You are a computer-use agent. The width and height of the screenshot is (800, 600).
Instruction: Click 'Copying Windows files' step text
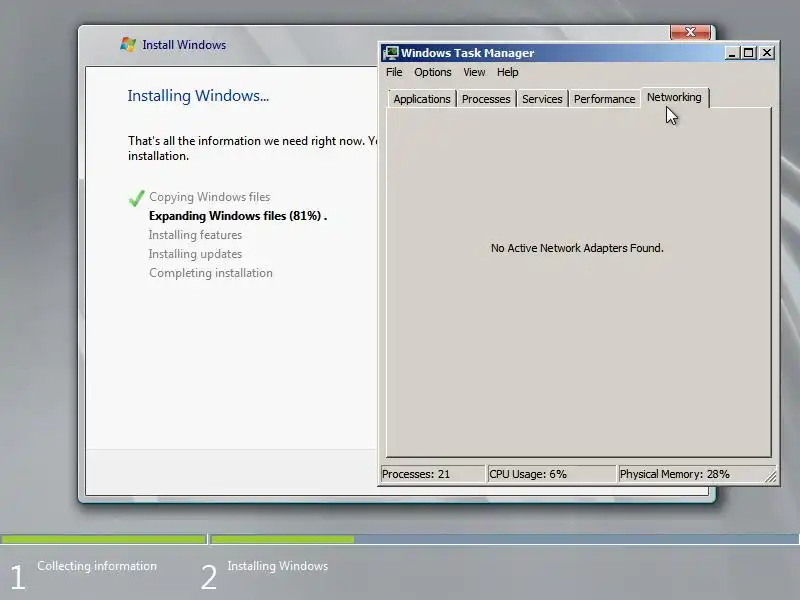(x=210, y=197)
